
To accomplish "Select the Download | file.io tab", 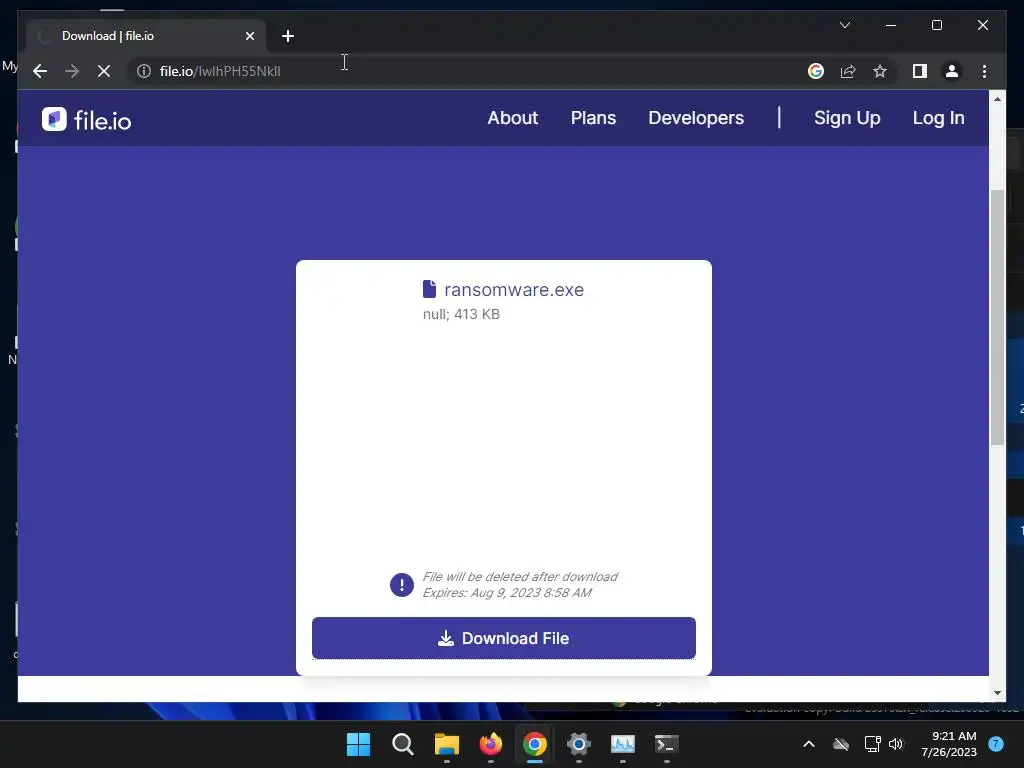I will pos(146,36).
